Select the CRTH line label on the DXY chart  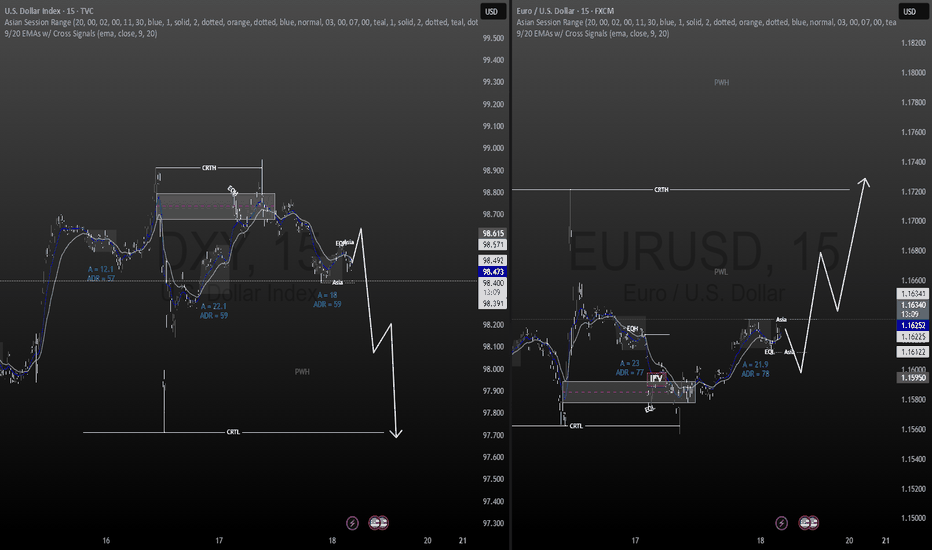point(209,168)
